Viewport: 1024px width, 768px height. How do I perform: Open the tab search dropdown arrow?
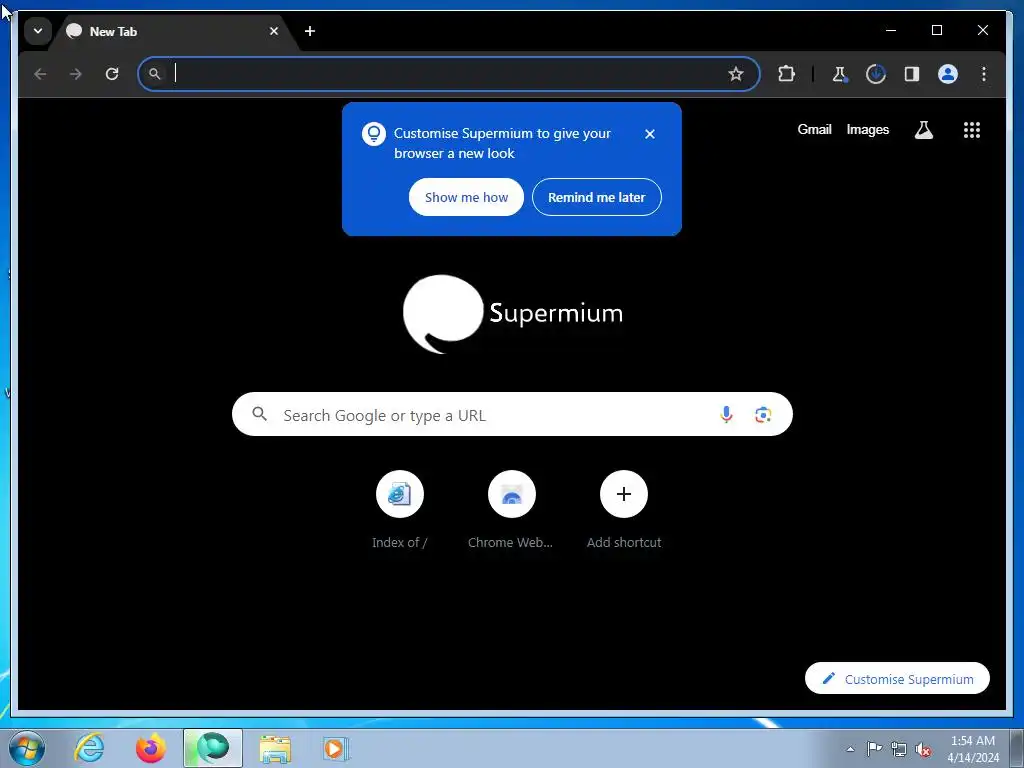[38, 31]
